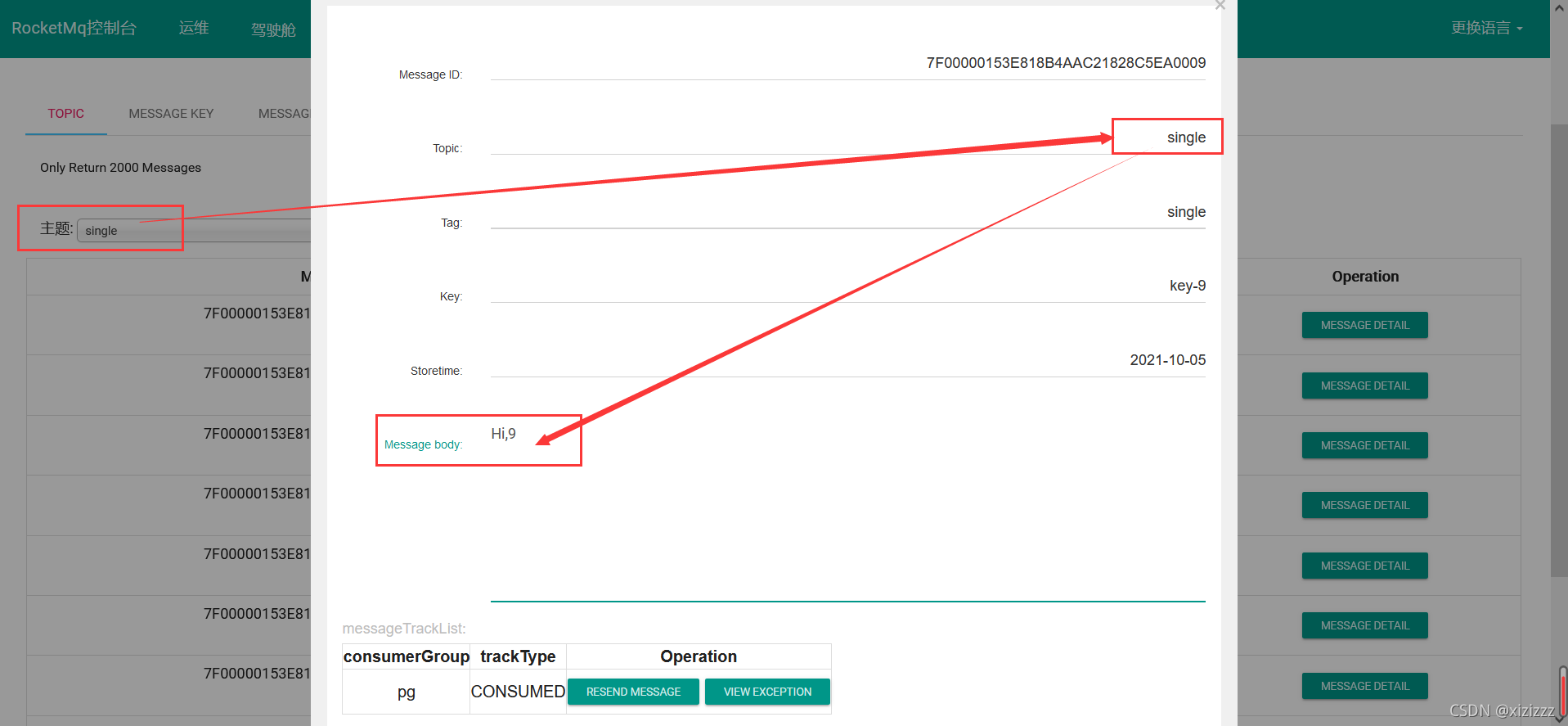
Task: Click the CONSUMED trackType cell
Action: pos(518,692)
